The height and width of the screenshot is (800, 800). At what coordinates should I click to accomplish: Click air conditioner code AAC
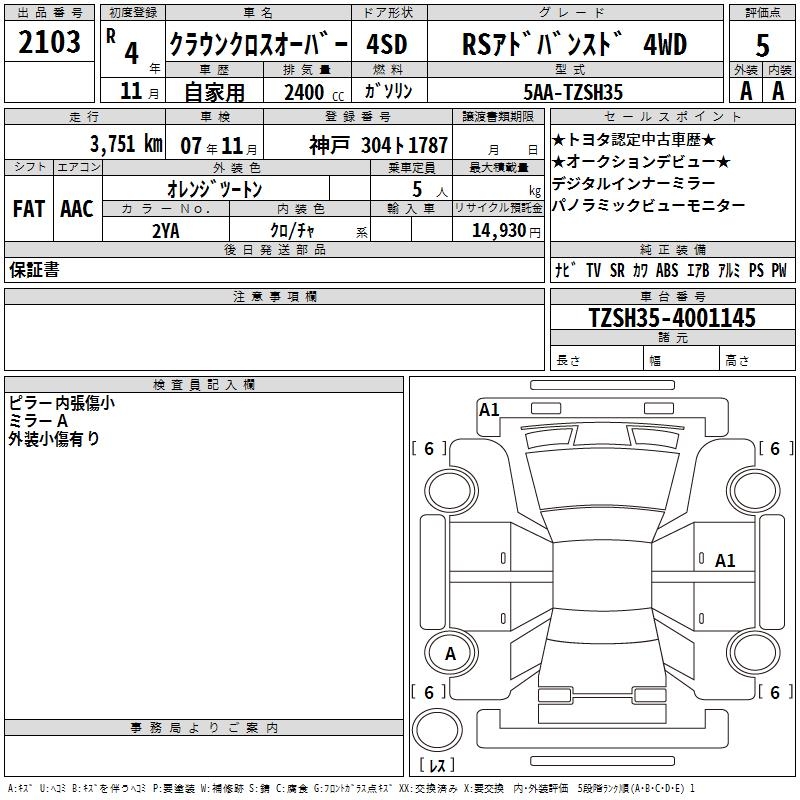(x=77, y=209)
